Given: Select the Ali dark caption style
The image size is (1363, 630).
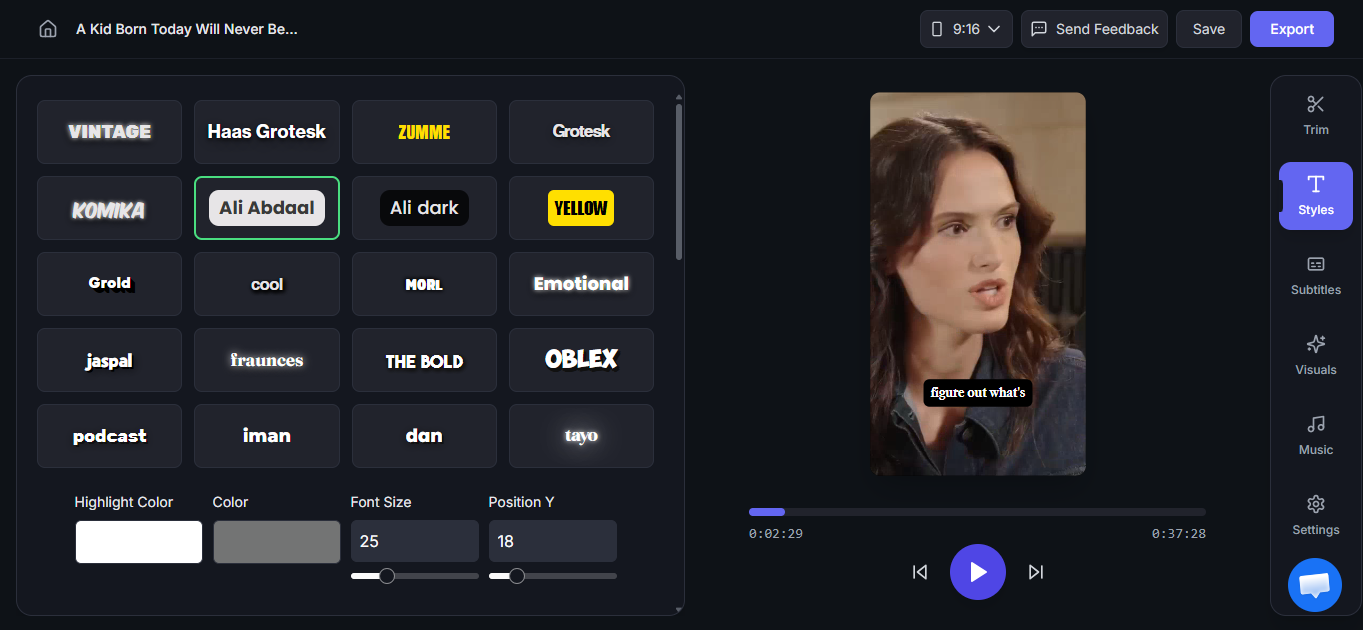Looking at the screenshot, I should point(424,208).
